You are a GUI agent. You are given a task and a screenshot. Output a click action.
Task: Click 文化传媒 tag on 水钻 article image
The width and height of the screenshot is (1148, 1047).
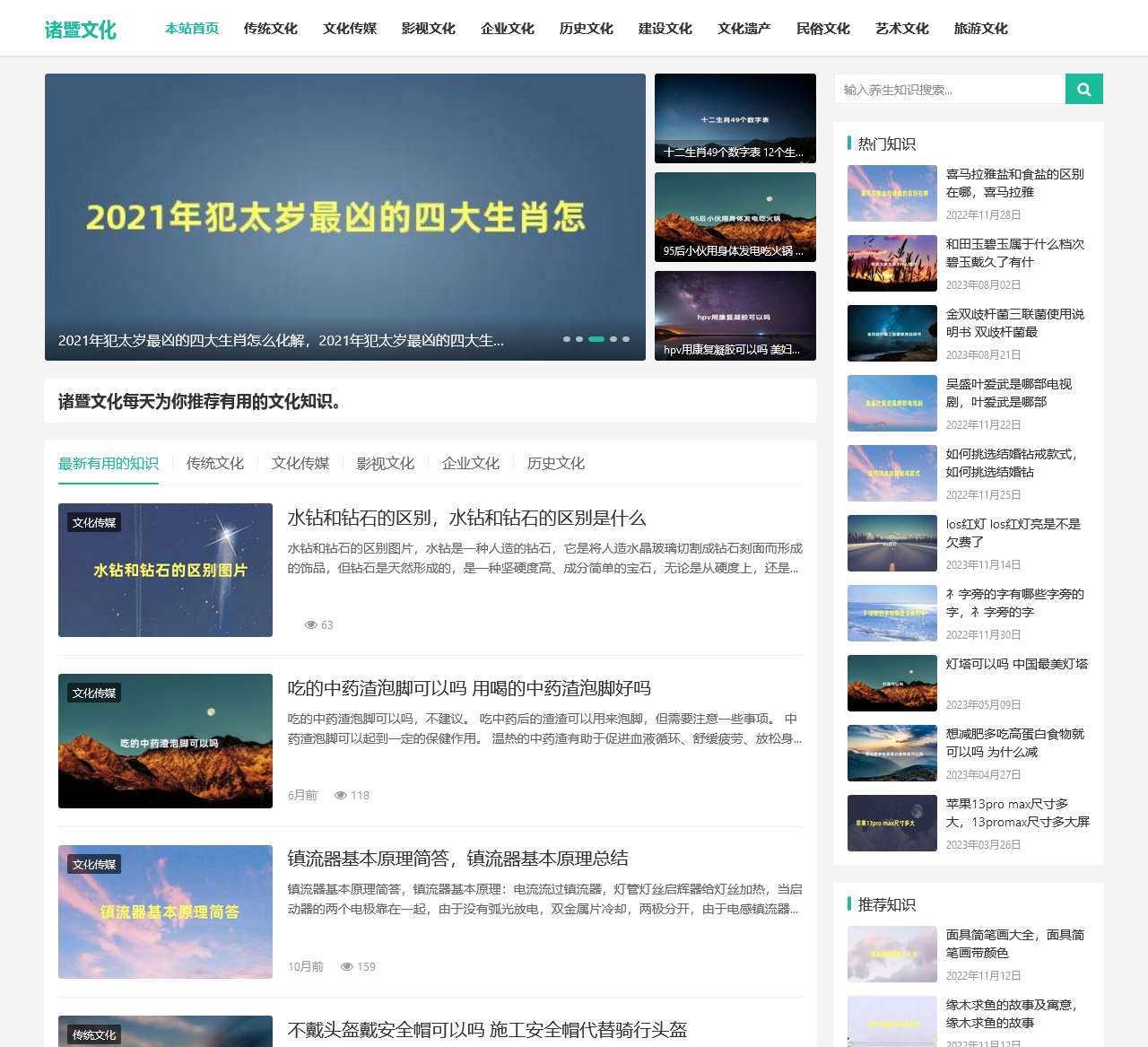pos(94,522)
